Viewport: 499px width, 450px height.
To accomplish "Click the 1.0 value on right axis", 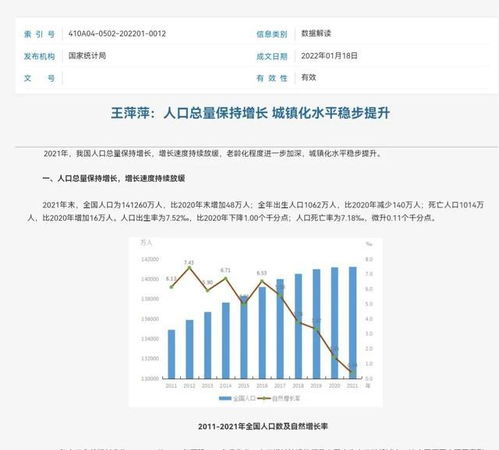I will [x=369, y=364].
